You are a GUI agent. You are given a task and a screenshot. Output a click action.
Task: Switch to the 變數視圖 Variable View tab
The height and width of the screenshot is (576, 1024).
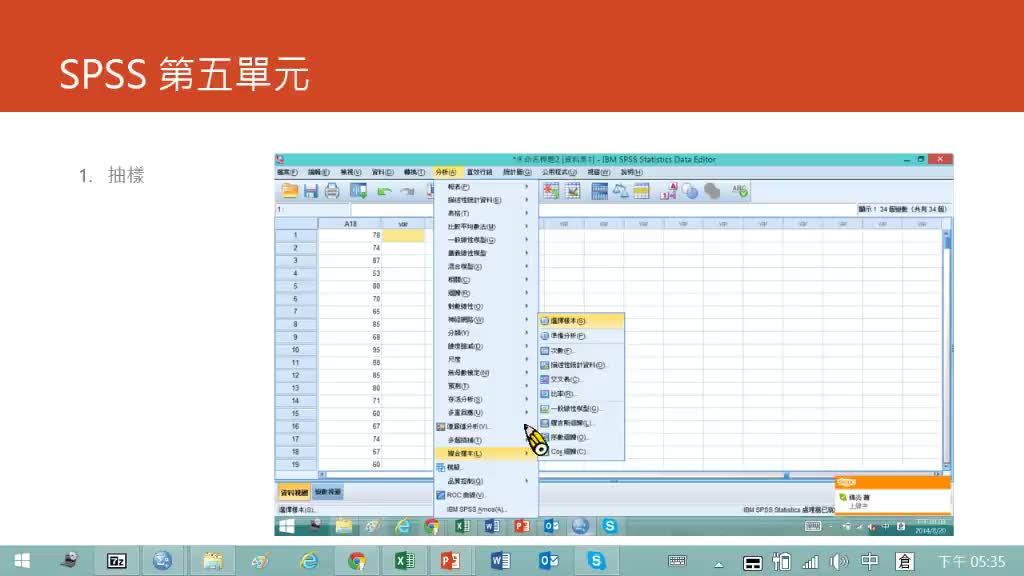coord(328,492)
